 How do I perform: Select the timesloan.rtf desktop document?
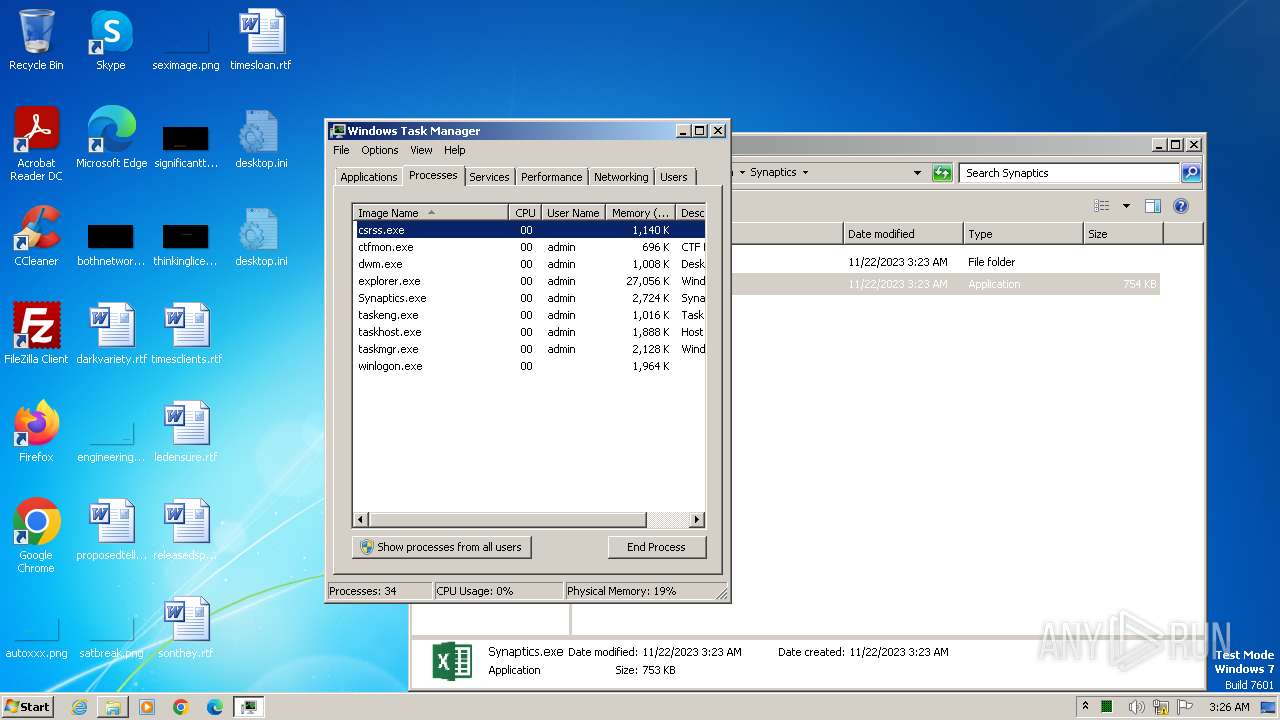[x=261, y=40]
